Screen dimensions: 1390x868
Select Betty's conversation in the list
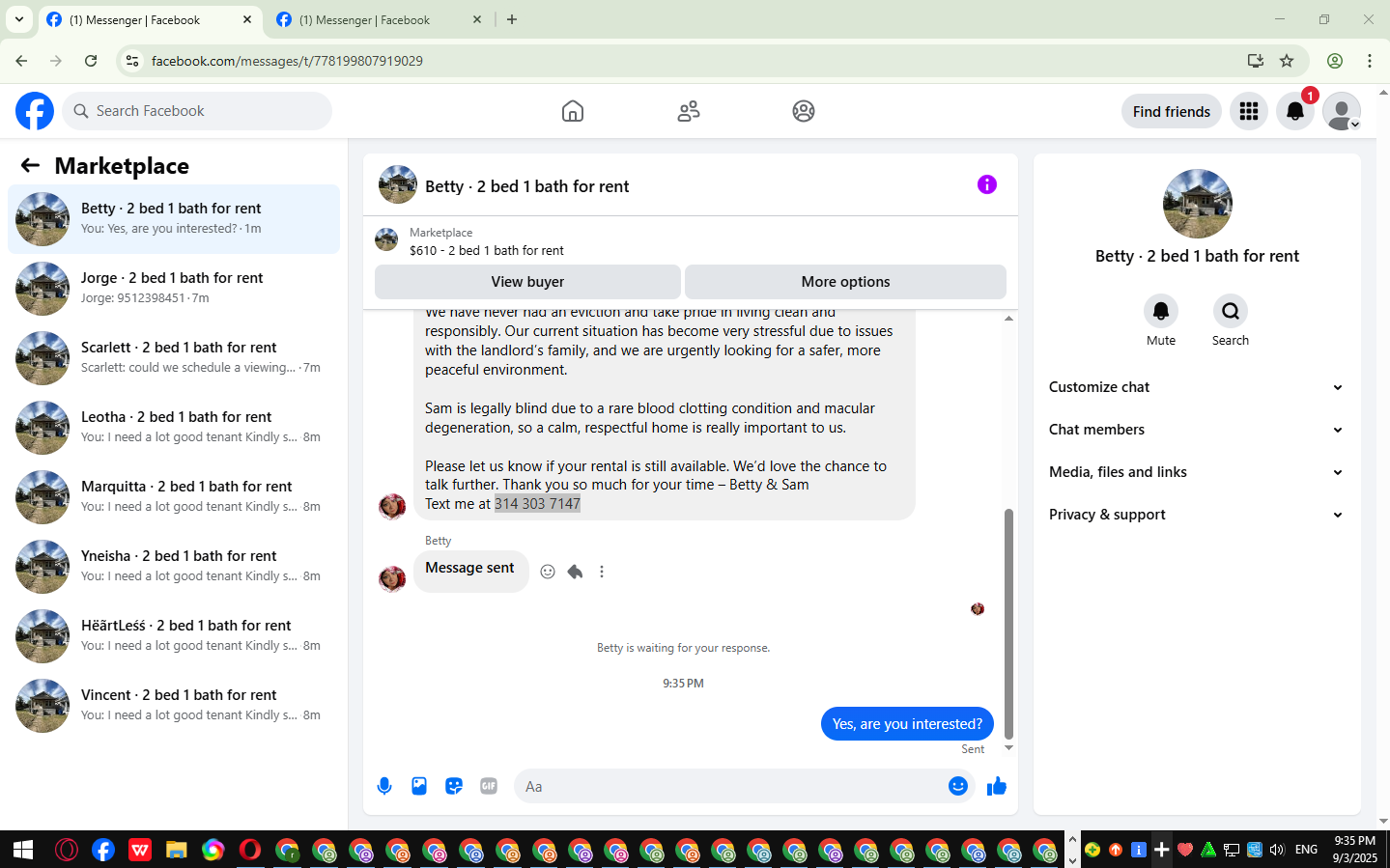(174, 219)
